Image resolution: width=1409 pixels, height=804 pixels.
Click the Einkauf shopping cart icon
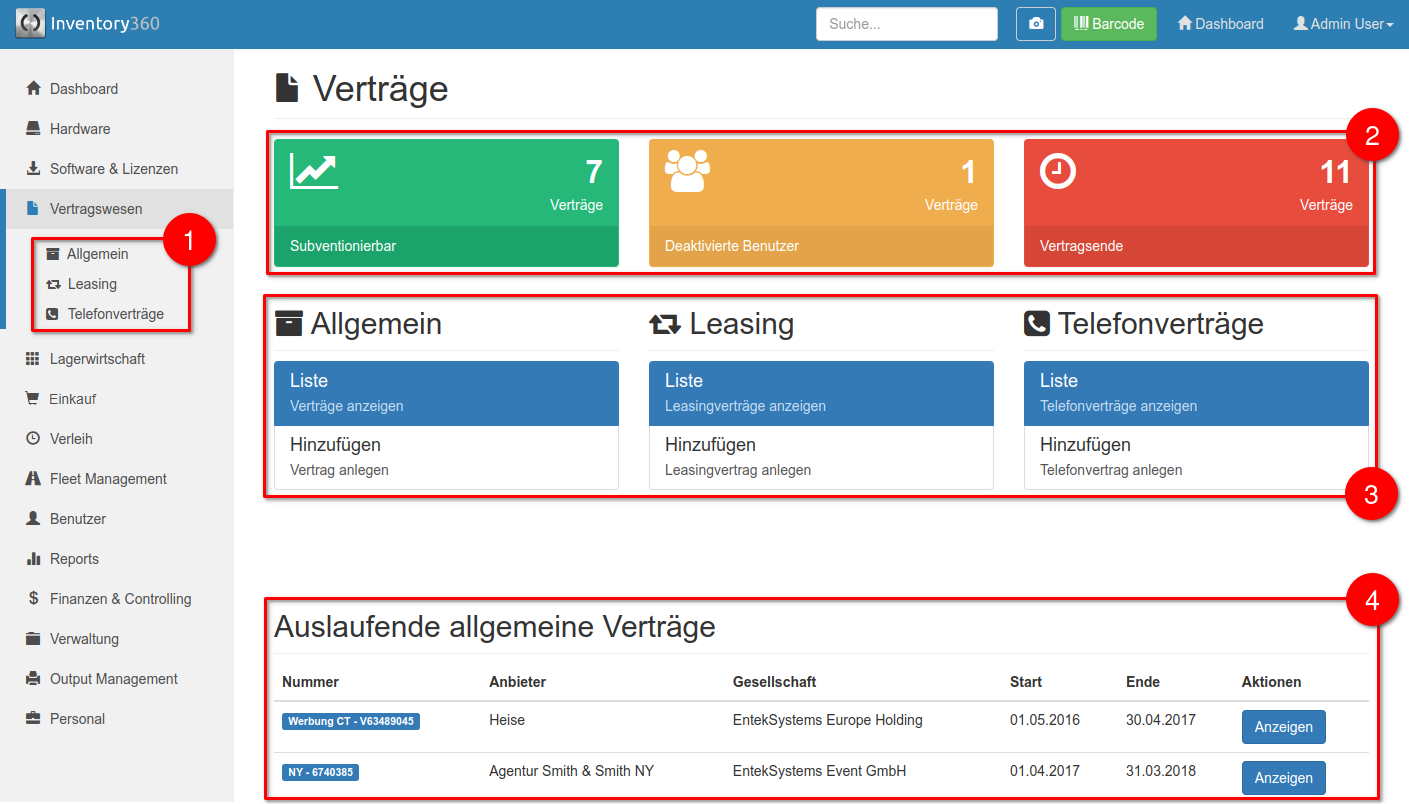tap(33, 399)
